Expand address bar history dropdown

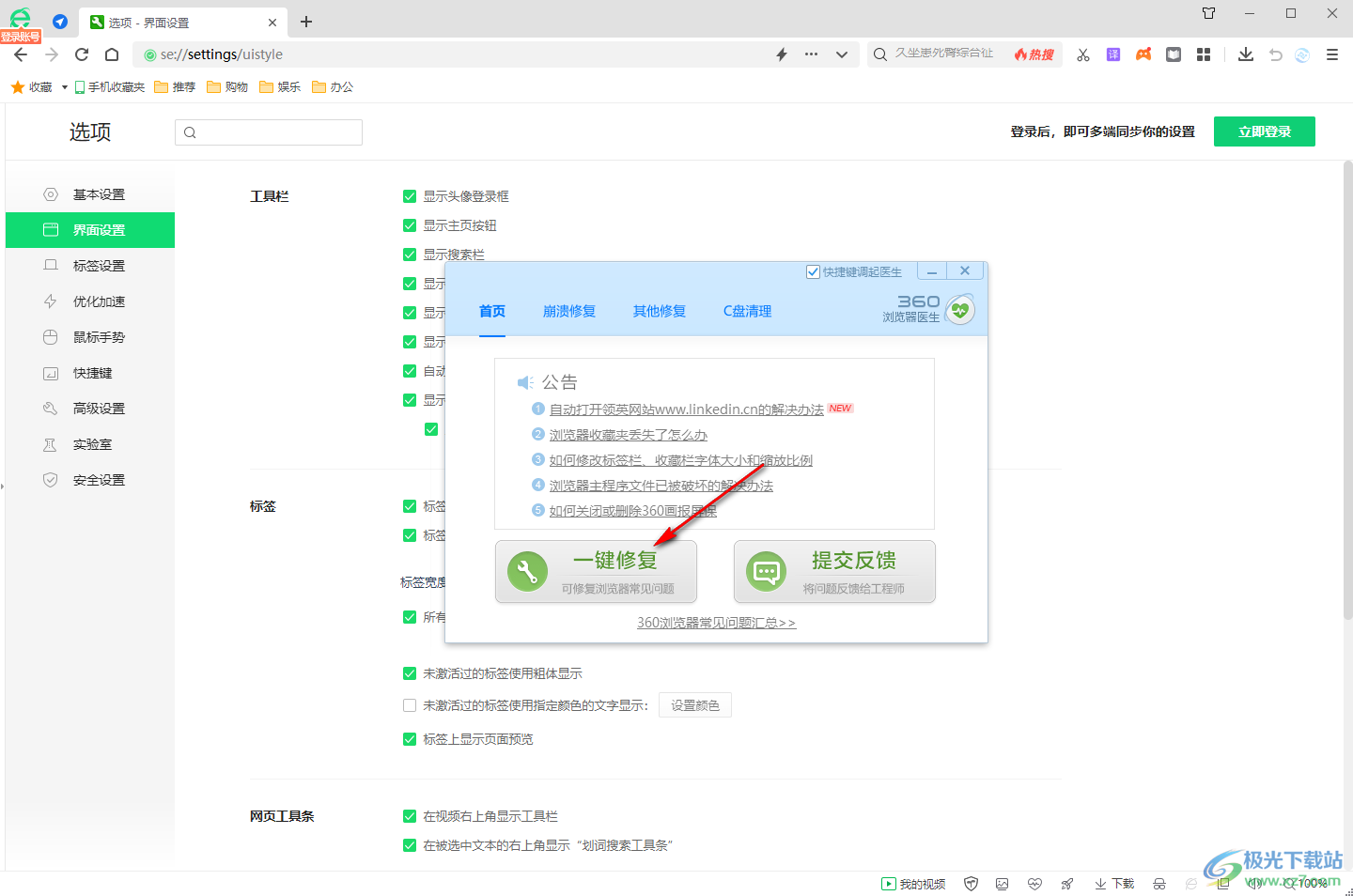(x=842, y=54)
